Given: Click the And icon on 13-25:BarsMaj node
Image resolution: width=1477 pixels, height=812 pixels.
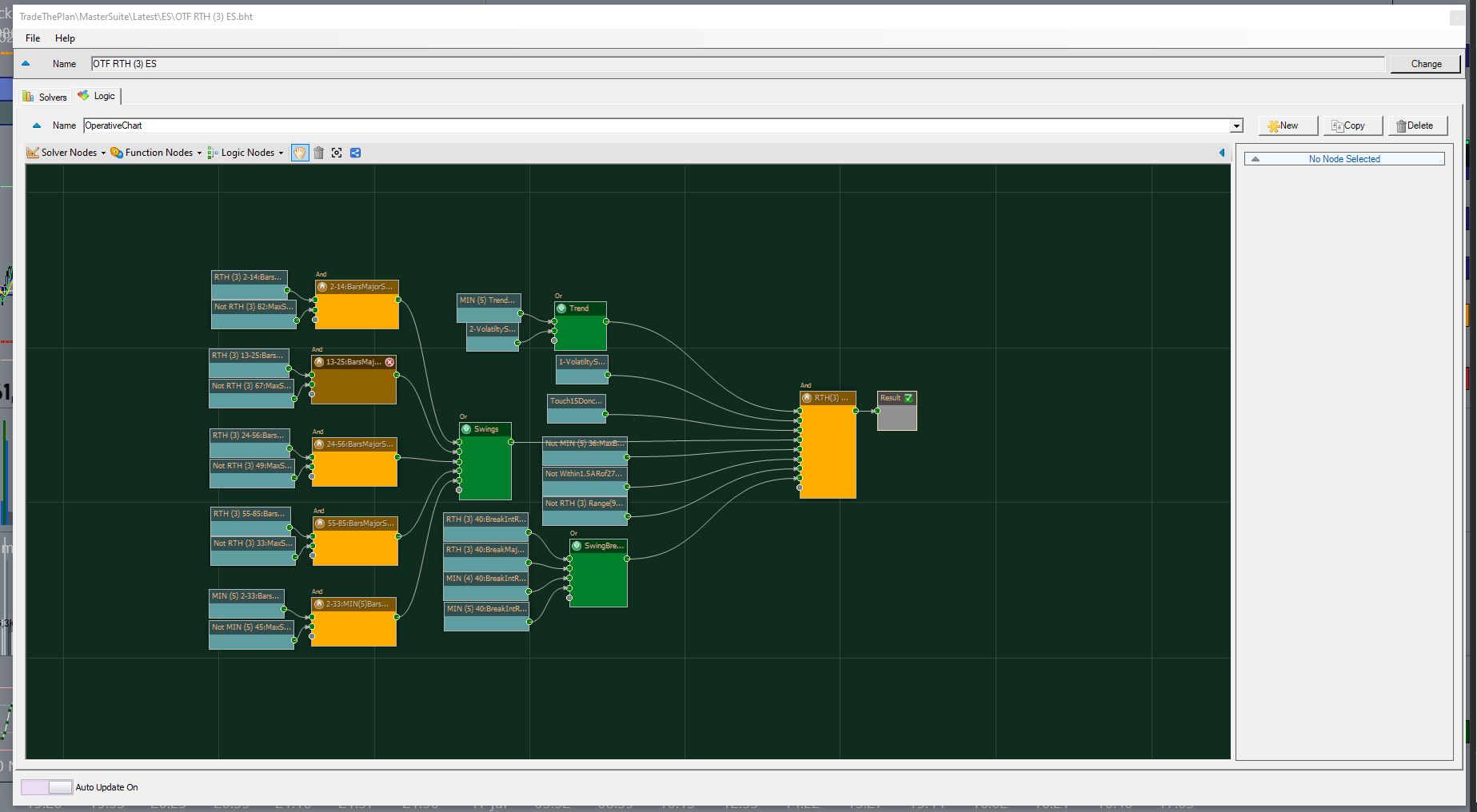Looking at the screenshot, I should click(x=319, y=362).
